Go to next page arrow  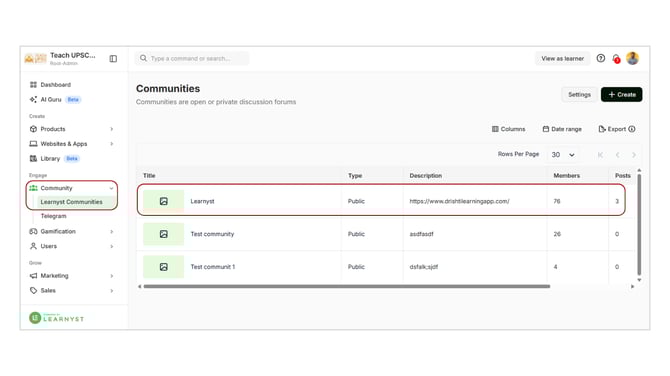pos(634,155)
